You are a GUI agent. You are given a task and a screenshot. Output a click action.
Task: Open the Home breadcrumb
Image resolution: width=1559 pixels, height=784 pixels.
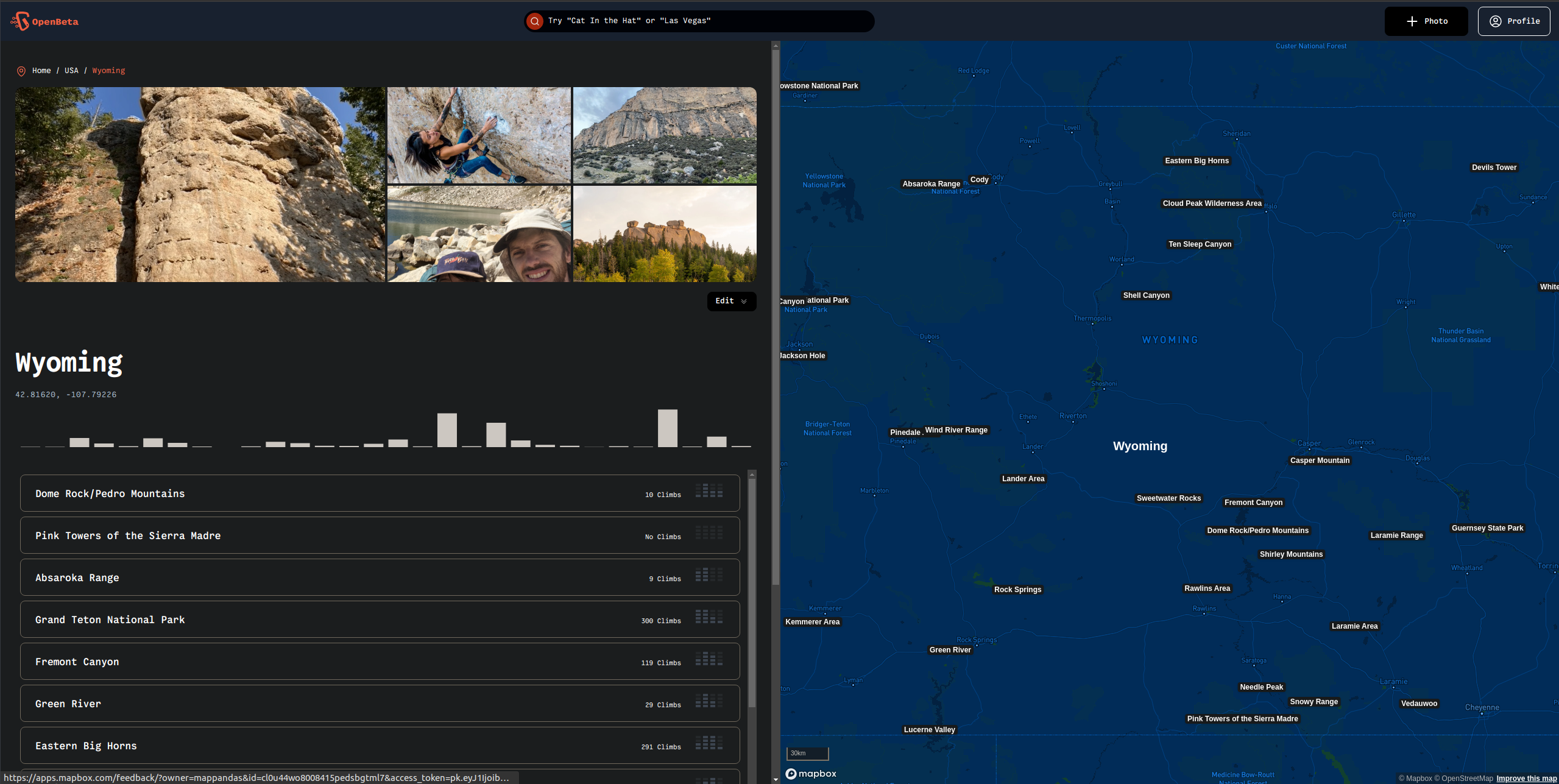point(41,70)
